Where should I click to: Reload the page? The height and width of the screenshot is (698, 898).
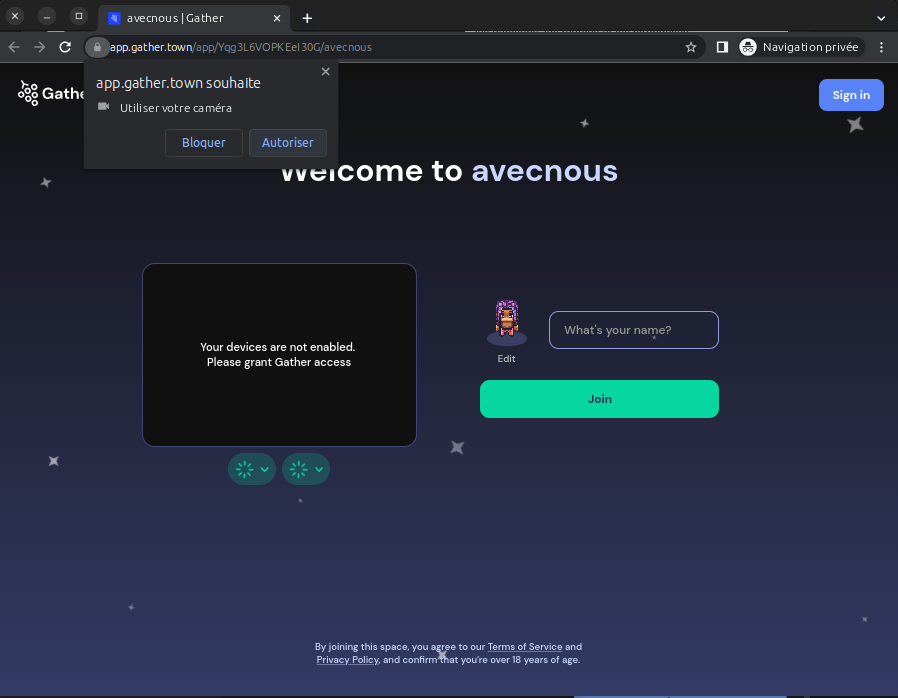[65, 47]
